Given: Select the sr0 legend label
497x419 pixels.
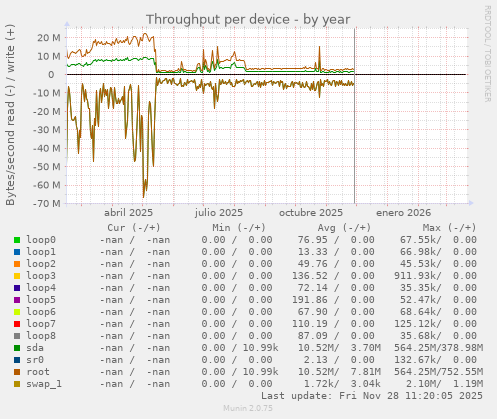Looking at the screenshot, I should 35,360.
